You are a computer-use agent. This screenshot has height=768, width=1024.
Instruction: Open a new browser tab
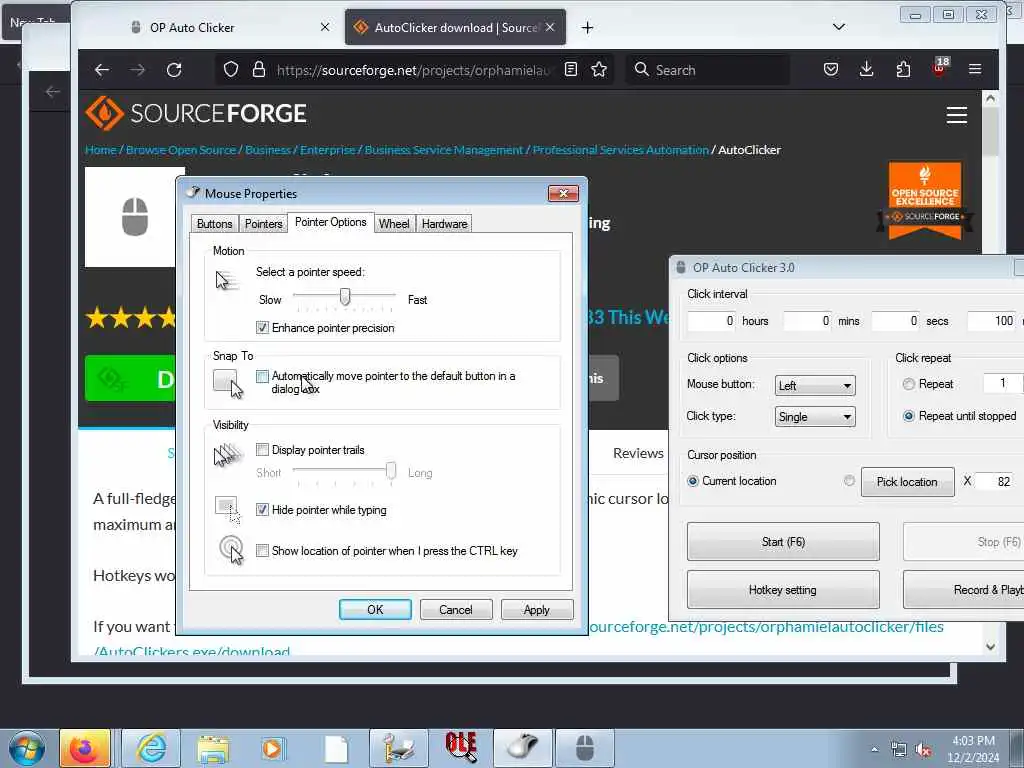point(587,27)
